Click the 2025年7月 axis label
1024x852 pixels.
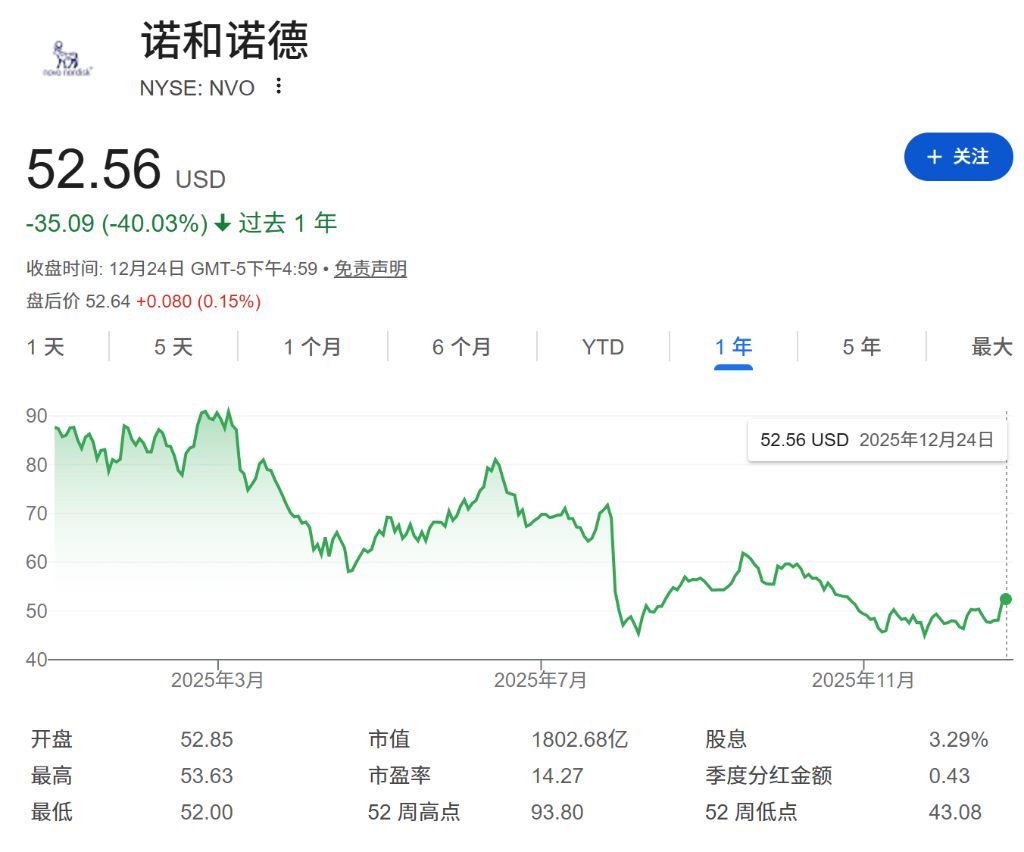(540, 681)
